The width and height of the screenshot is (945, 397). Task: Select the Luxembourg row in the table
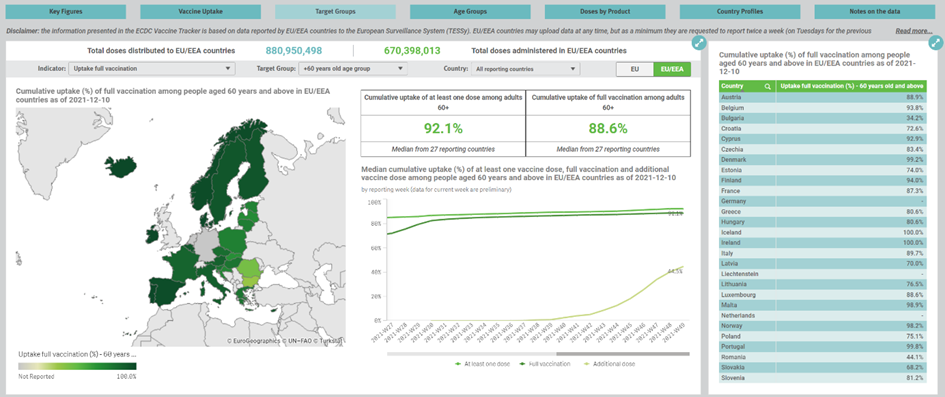823,295
